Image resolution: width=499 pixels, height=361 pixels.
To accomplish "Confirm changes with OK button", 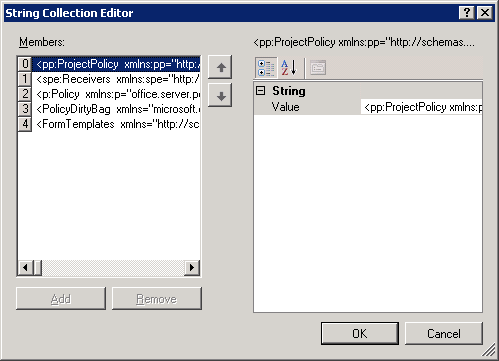I will [x=360, y=333].
